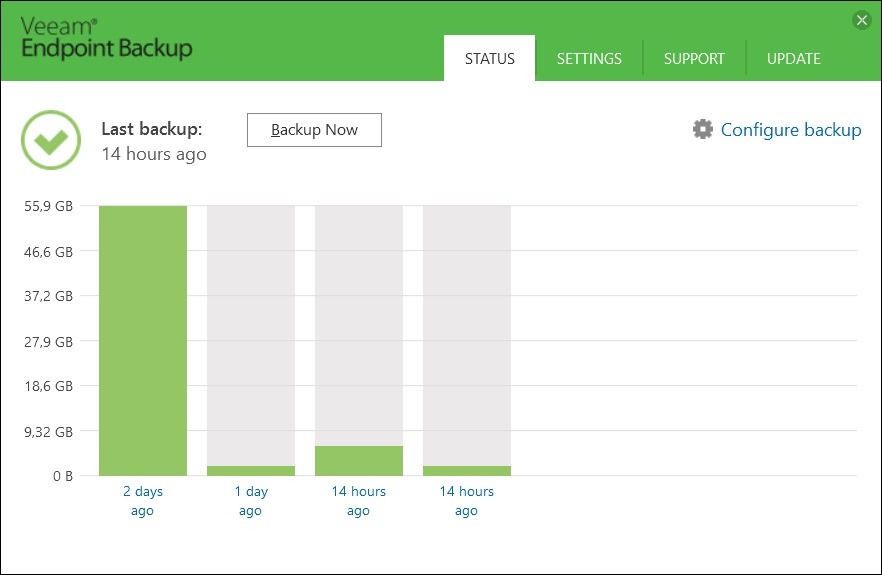Click the green checkmark status icon
This screenshot has height=575, width=882.
tap(51, 140)
